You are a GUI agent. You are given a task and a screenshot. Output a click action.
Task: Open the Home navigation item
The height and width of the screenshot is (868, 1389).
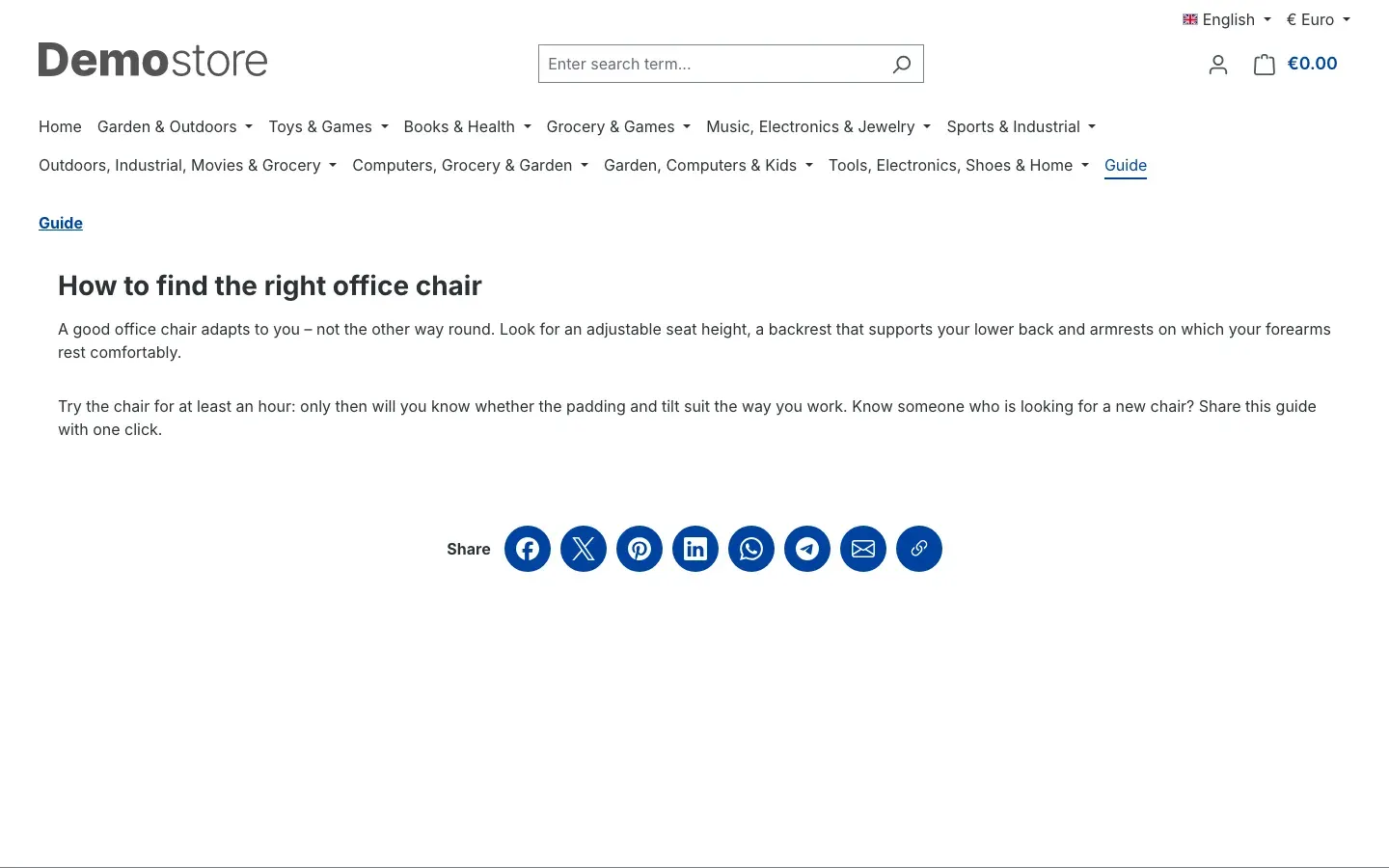(60, 126)
